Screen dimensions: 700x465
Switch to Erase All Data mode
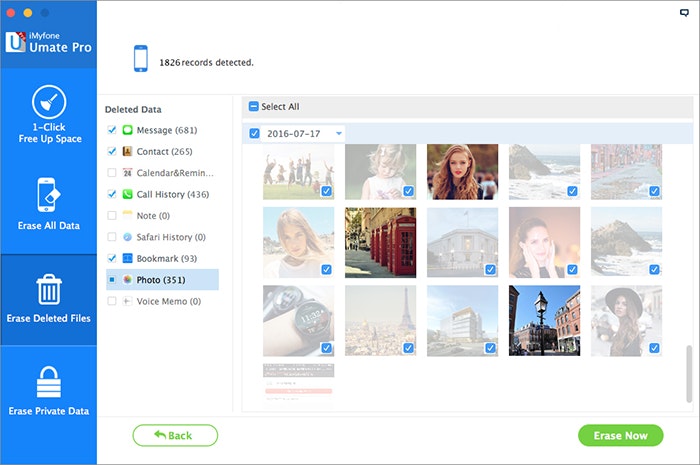[x=49, y=204]
